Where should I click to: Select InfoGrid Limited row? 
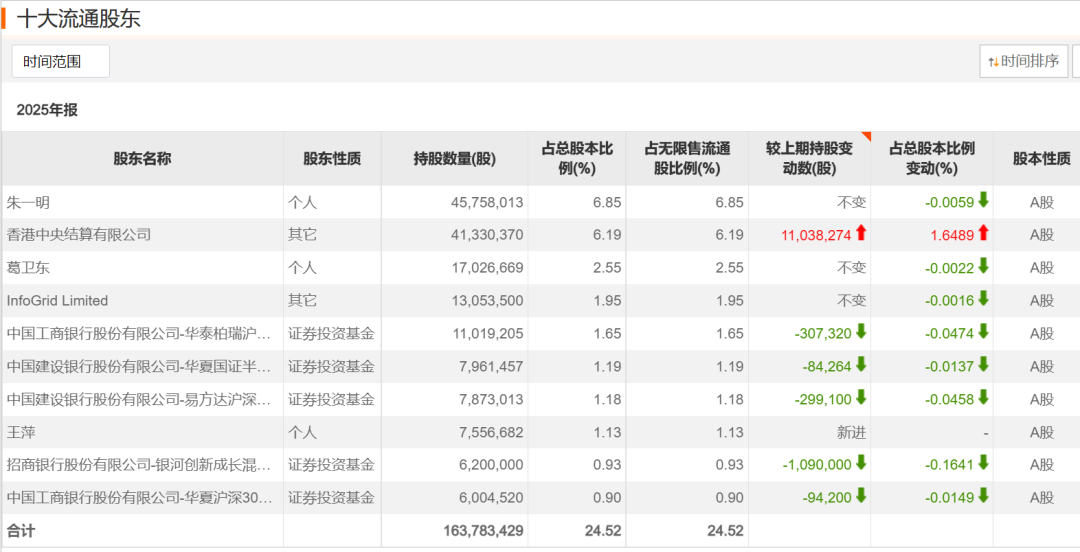click(57, 301)
